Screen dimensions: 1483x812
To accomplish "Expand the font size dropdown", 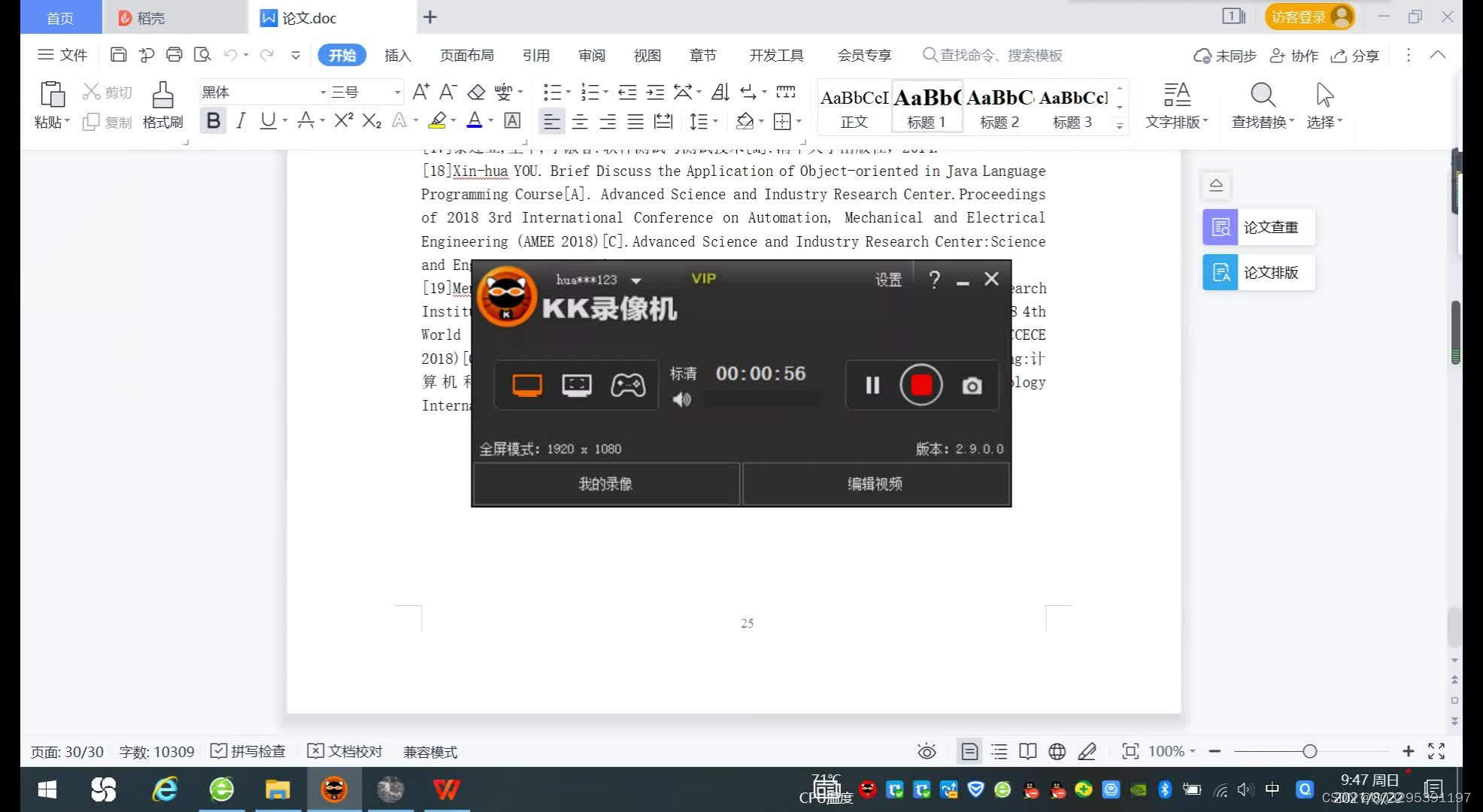I will (395, 92).
